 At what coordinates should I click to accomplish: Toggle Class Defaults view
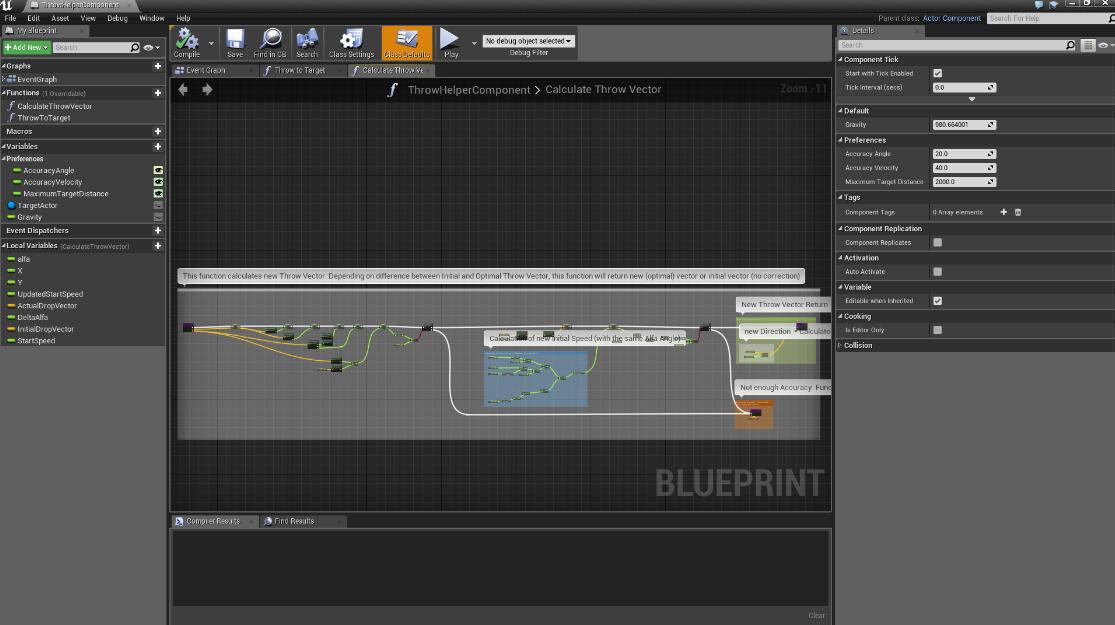[406, 42]
